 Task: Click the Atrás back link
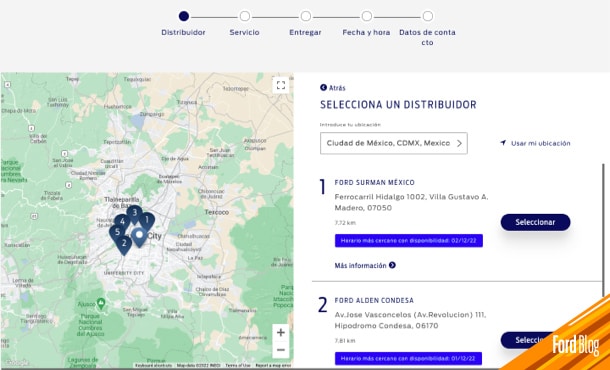pos(333,88)
